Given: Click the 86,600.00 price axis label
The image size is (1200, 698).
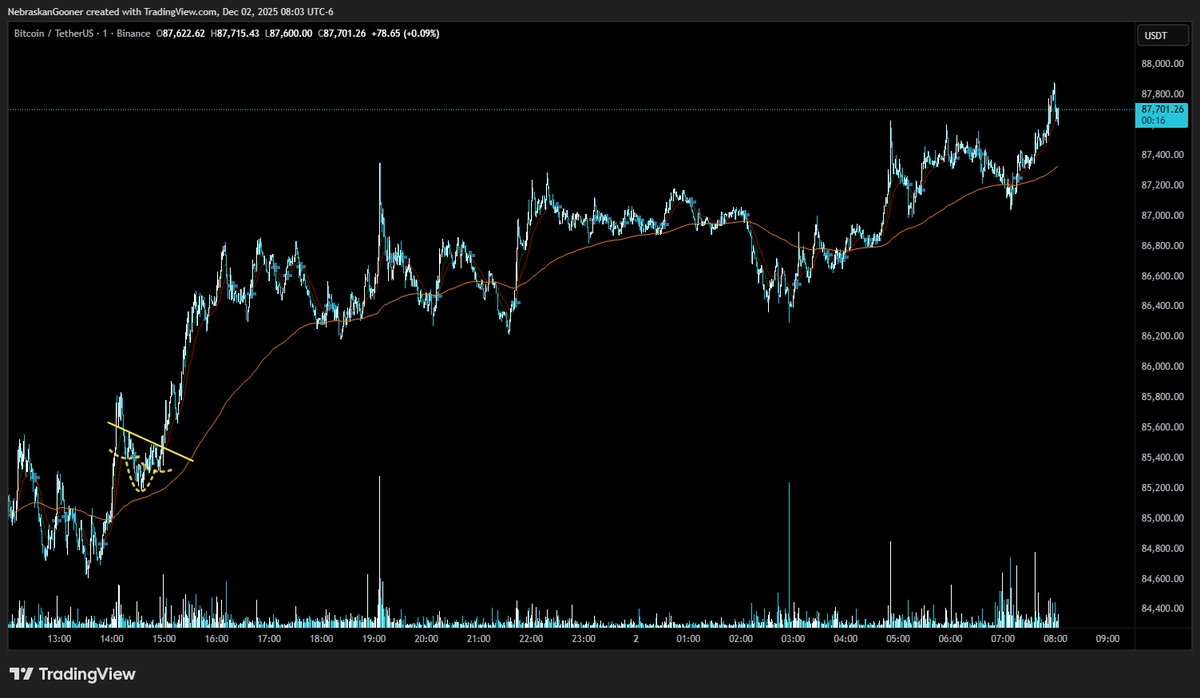Looking at the screenshot, I should pyautogui.click(x=1161, y=276).
